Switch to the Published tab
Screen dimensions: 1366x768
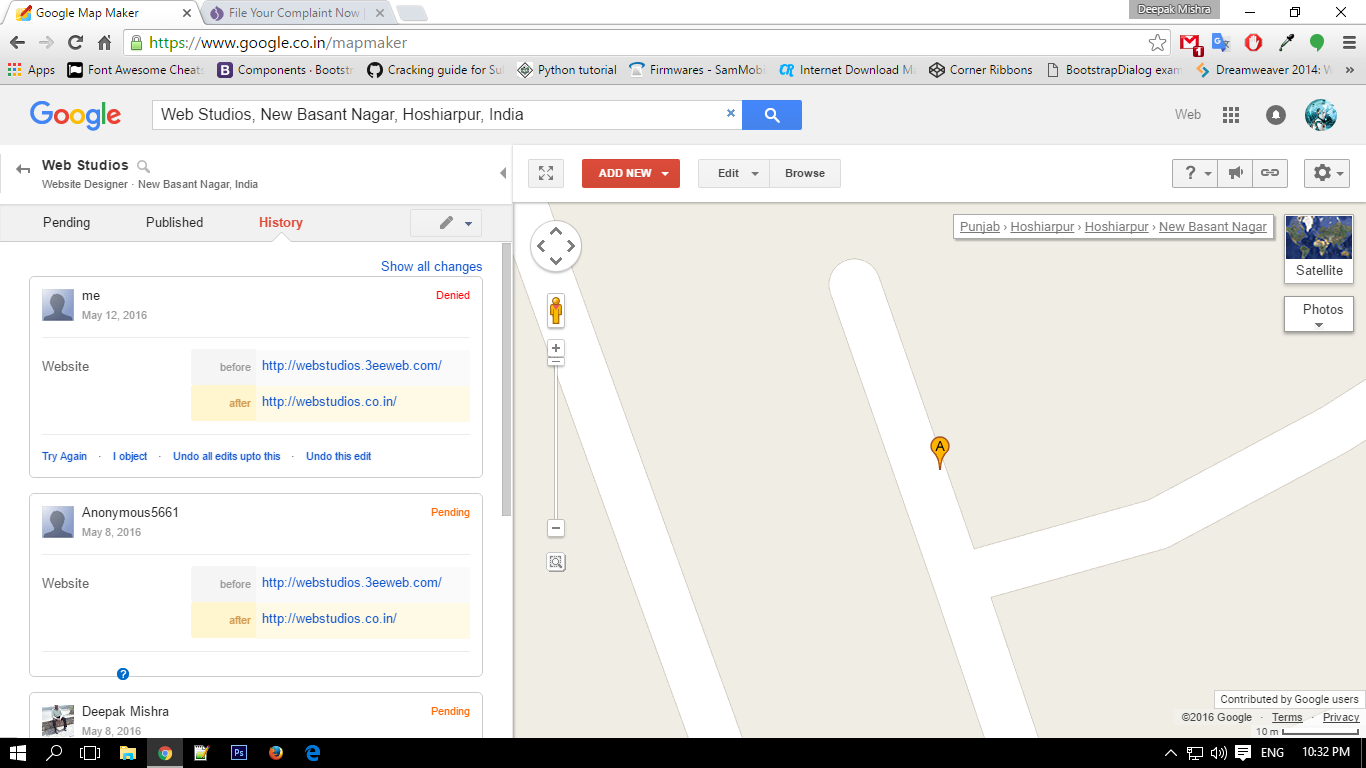pyautogui.click(x=174, y=223)
